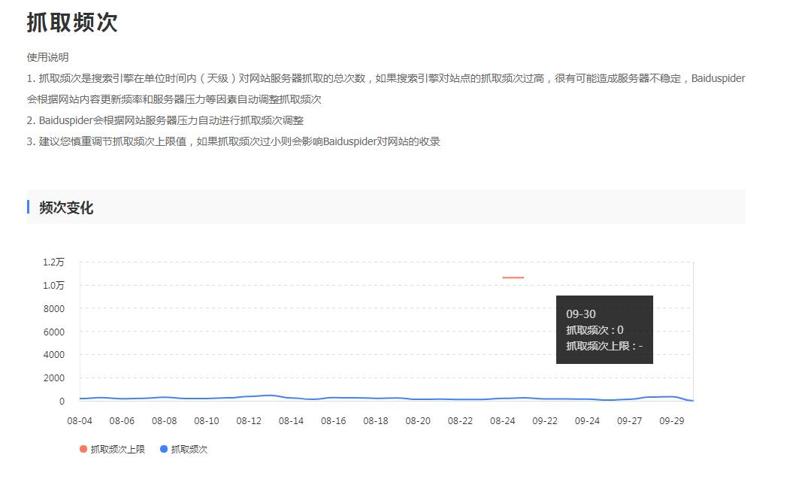Click the 08-10 x-axis date label
The width and height of the screenshot is (799, 479).
(206, 421)
